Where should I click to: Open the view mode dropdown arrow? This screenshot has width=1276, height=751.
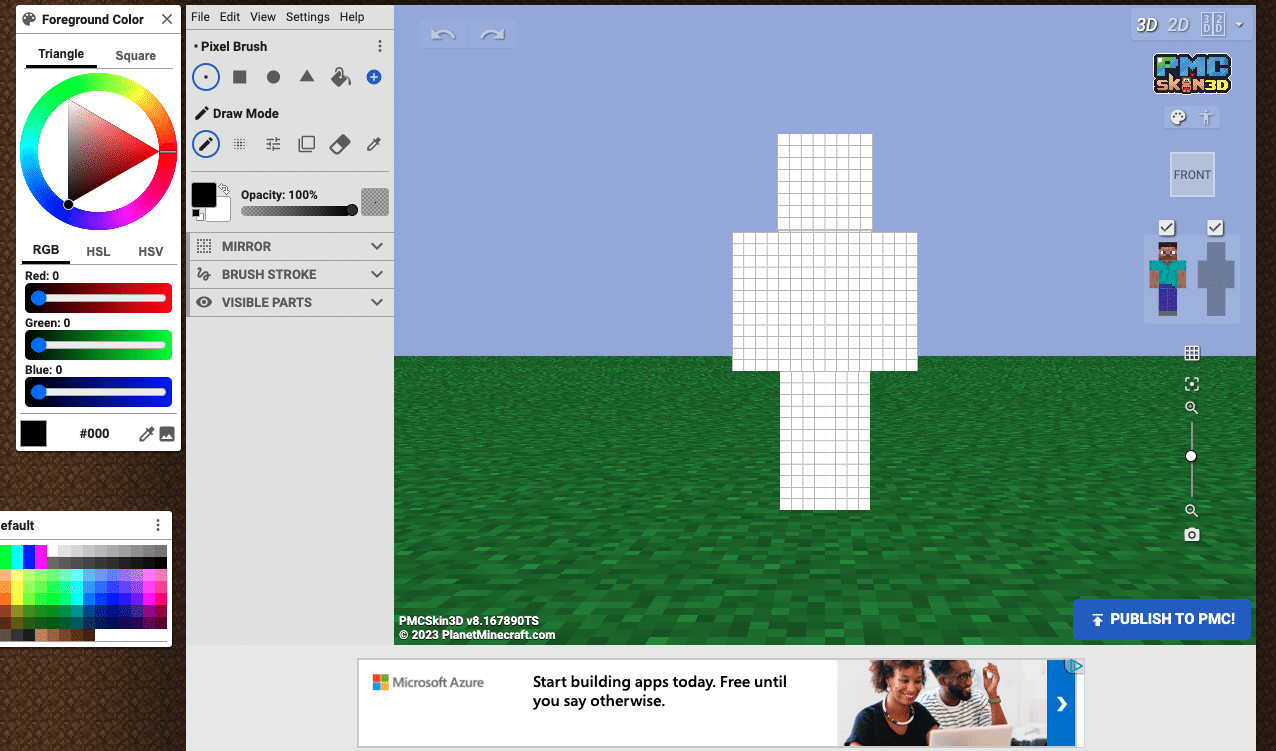1240,25
